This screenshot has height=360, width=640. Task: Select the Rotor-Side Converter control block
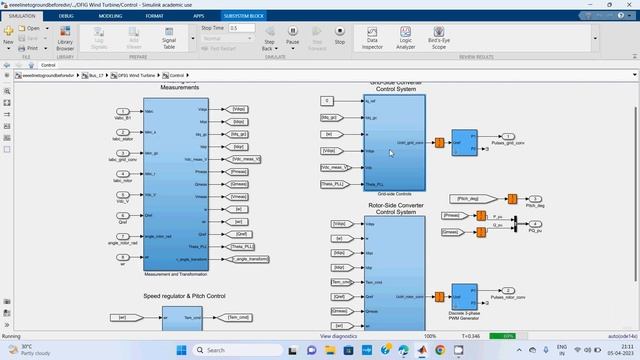coord(394,273)
